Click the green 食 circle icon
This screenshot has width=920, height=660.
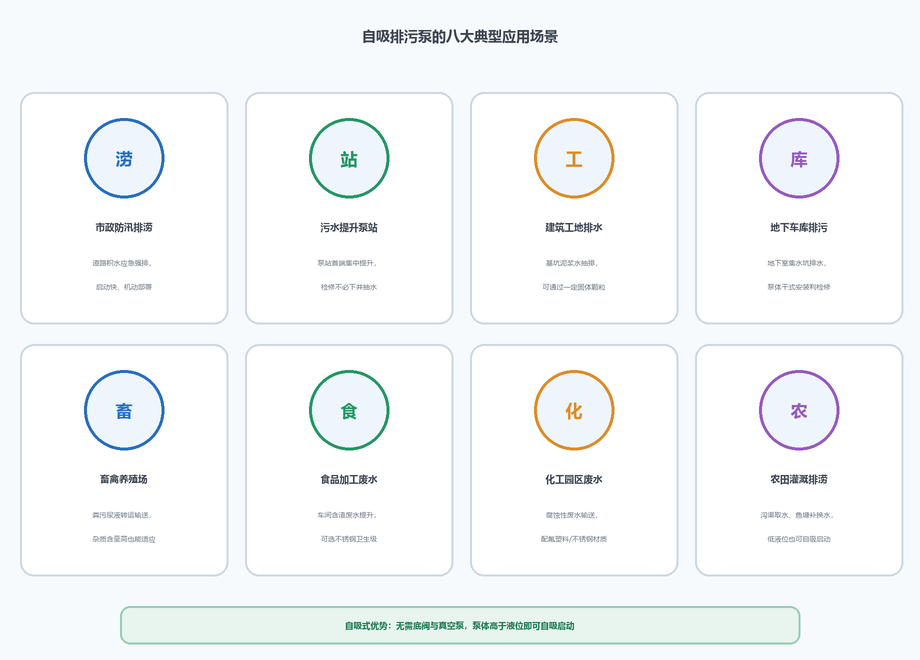click(x=349, y=410)
